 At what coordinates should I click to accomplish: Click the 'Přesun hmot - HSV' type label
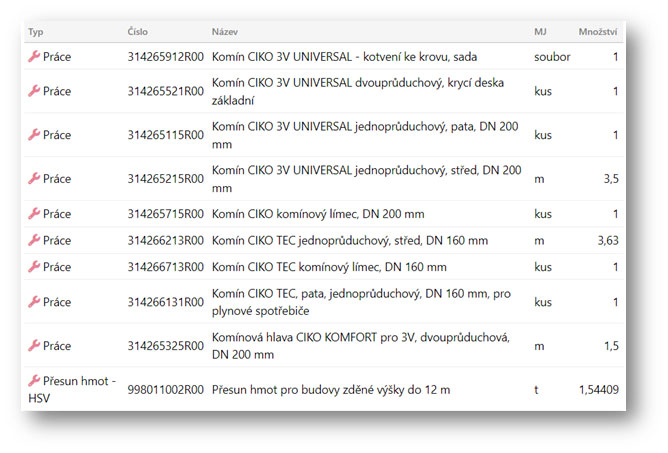[x=72, y=389]
